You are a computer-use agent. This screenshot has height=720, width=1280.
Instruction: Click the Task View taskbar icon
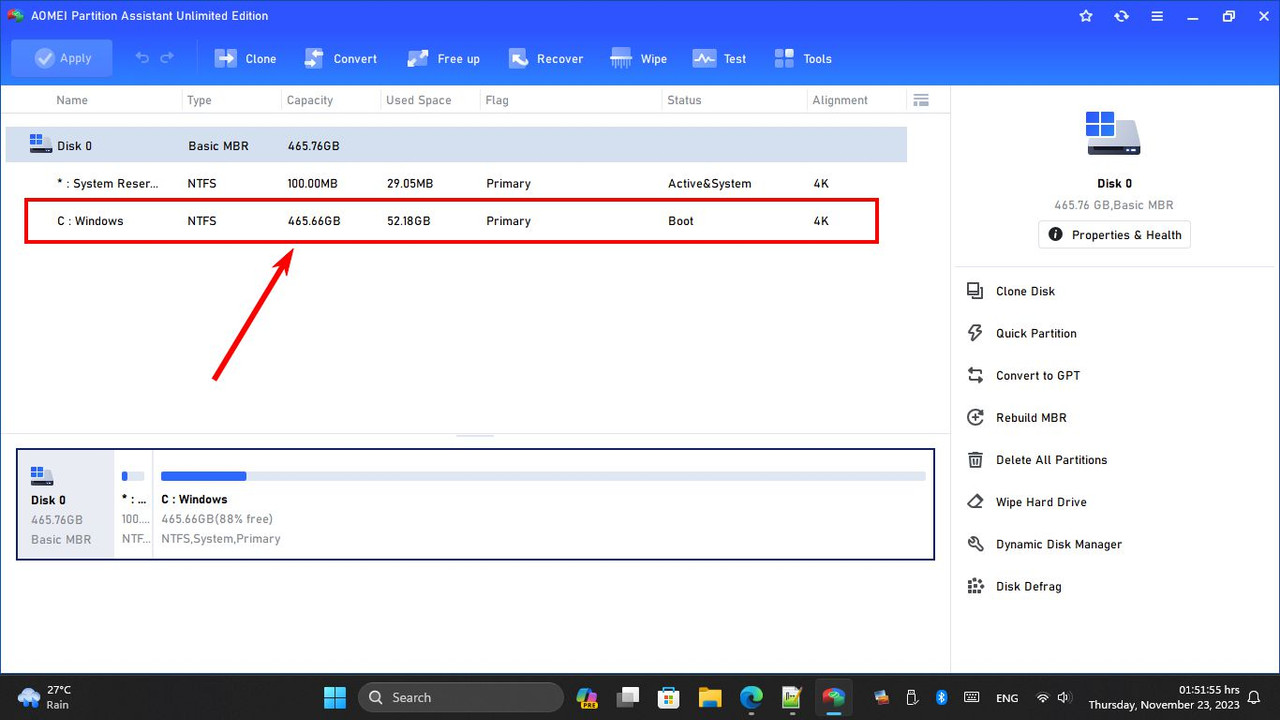628,697
